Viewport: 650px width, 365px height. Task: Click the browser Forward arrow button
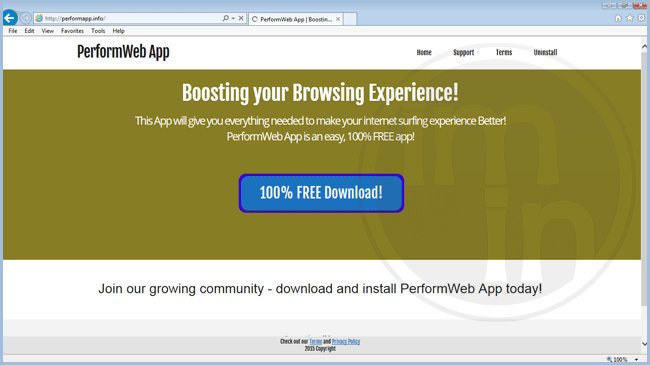(x=25, y=18)
